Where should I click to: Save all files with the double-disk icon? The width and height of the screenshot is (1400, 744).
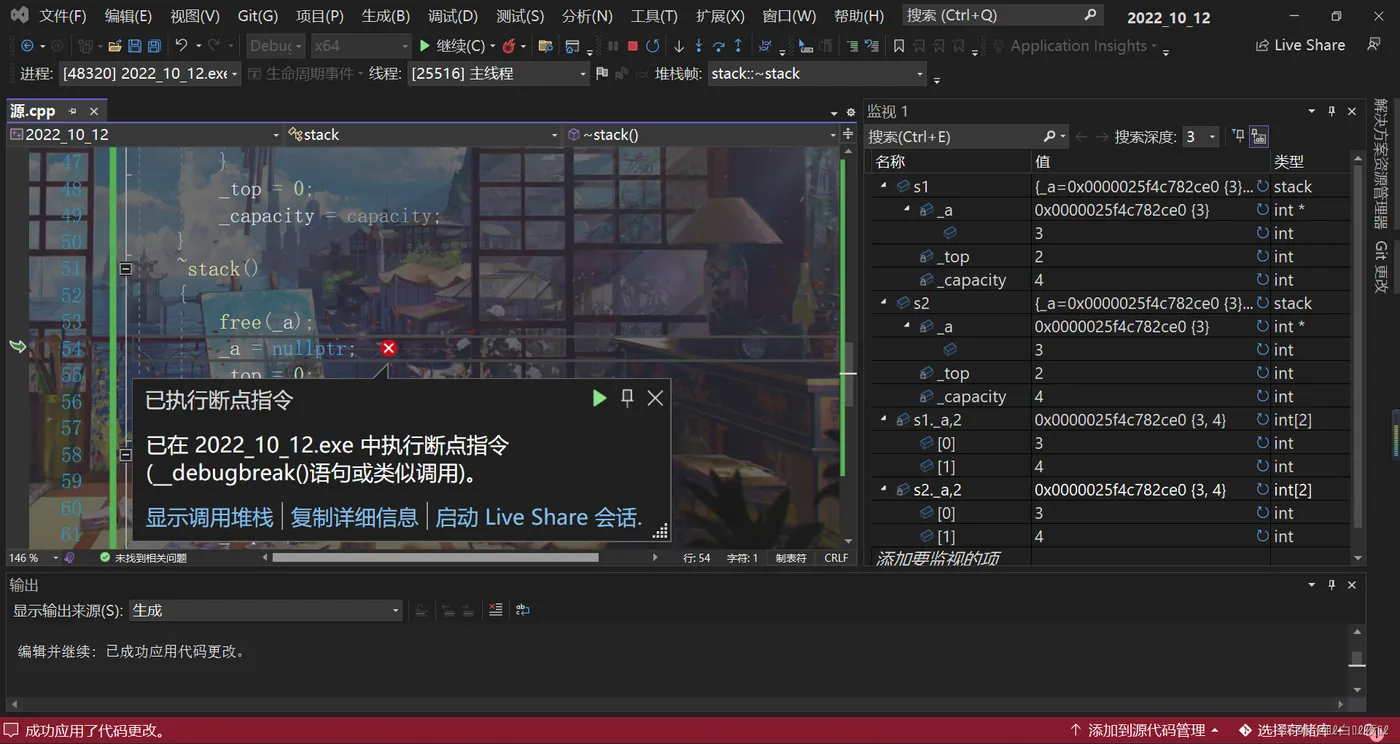coord(154,46)
